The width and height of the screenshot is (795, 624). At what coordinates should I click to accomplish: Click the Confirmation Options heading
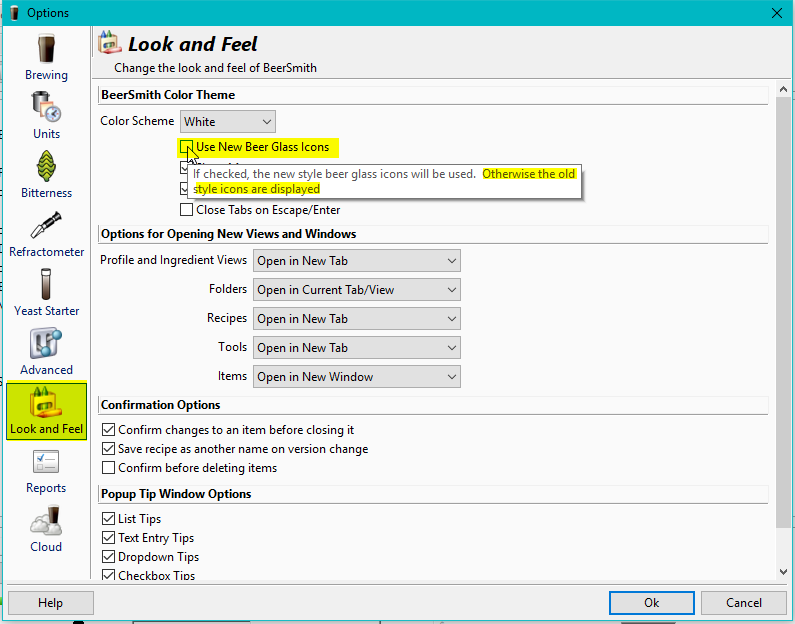pos(160,405)
